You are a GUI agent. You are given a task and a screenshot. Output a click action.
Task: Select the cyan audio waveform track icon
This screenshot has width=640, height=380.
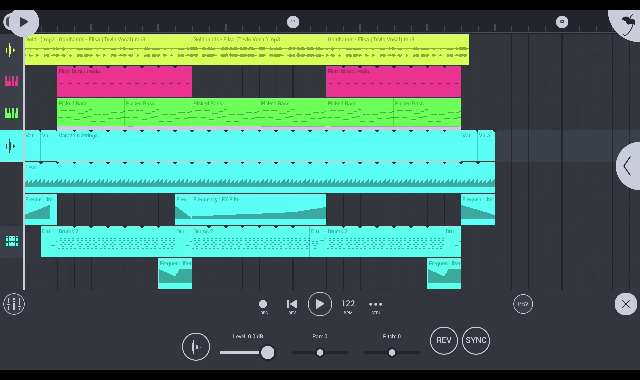[x=11, y=146]
